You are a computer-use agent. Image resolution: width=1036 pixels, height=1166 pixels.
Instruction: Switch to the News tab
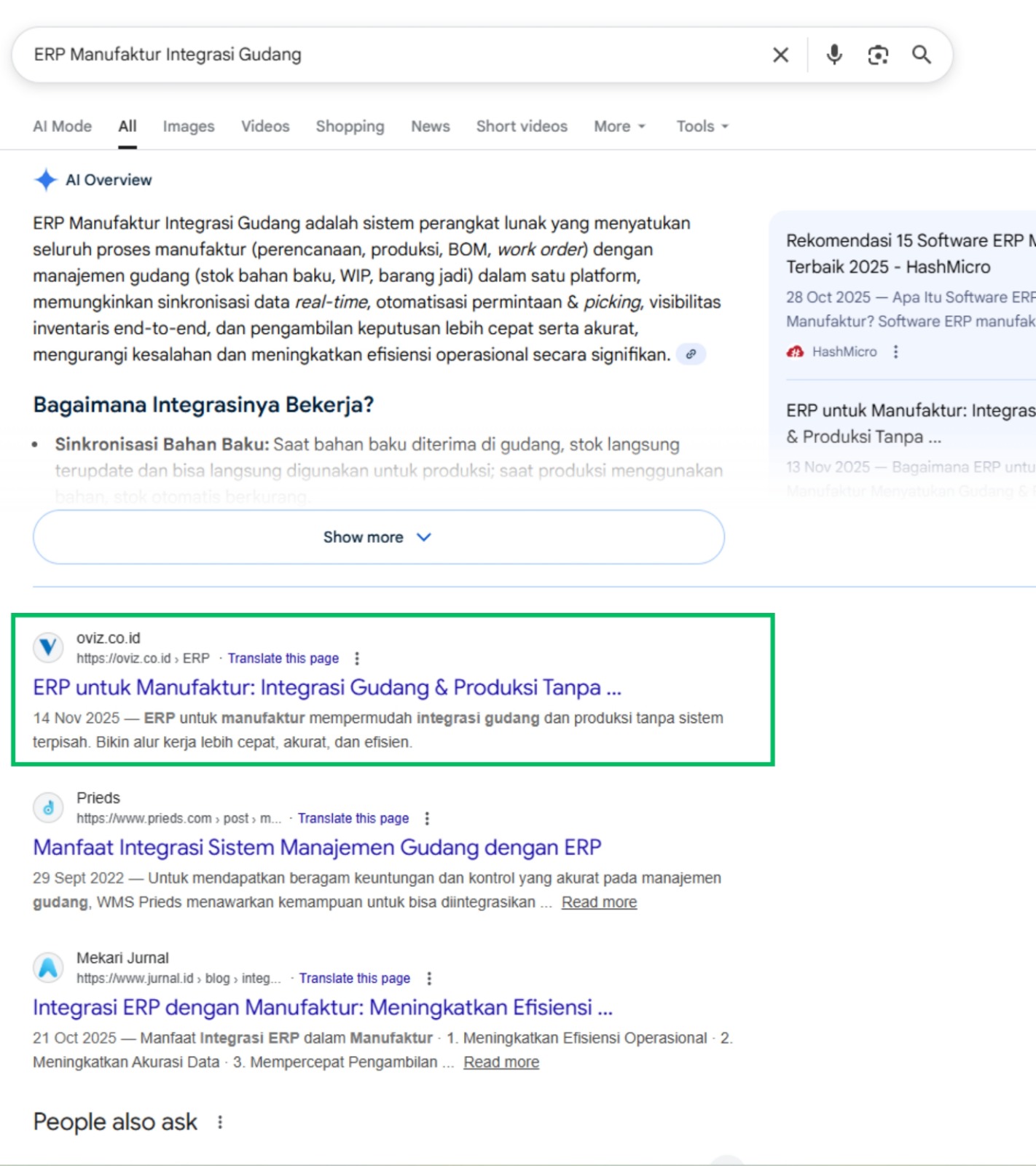point(430,127)
